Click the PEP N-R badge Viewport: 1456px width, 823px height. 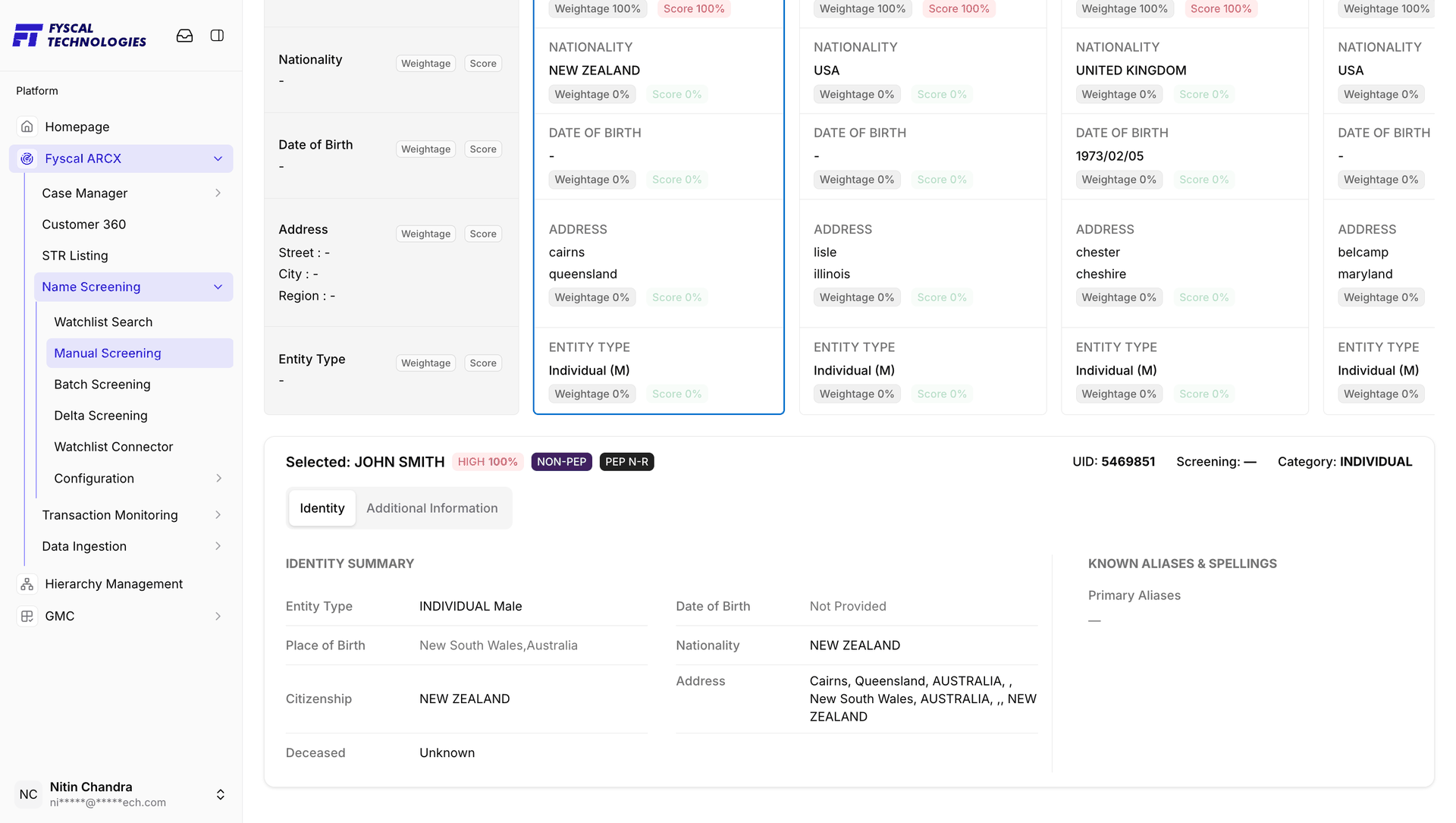pyautogui.click(x=626, y=462)
